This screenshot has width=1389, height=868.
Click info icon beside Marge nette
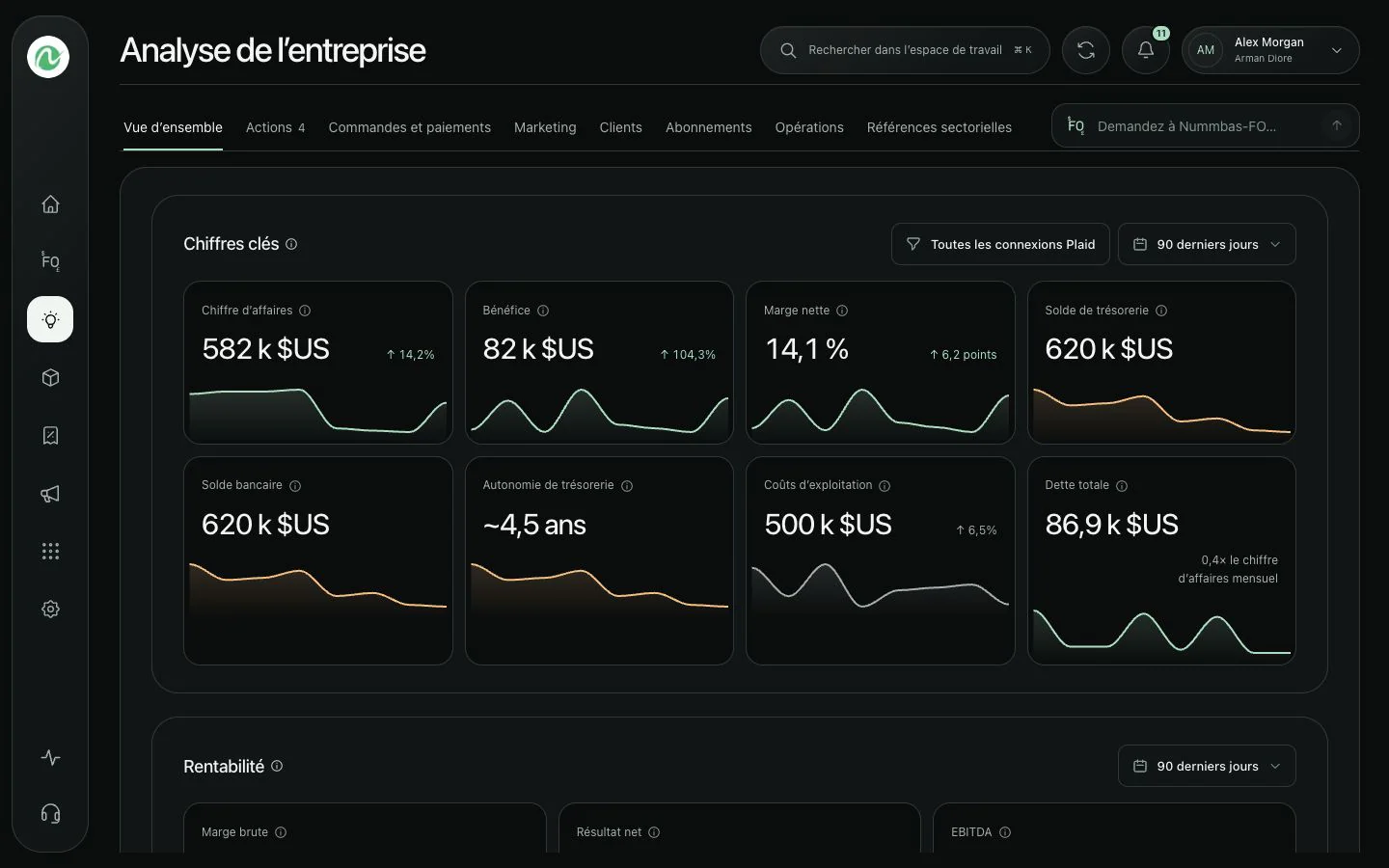pyautogui.click(x=842, y=311)
